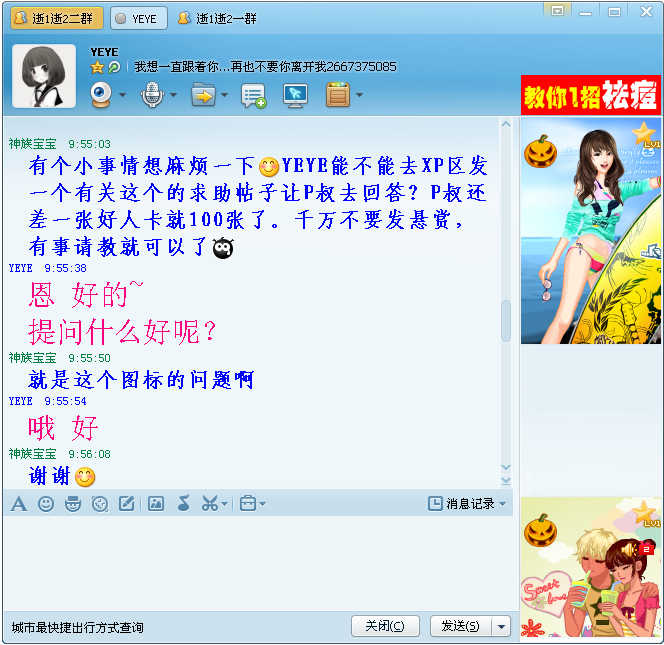
Task: Click the smiley emoticon after 谢谢
Action: click(x=85, y=477)
